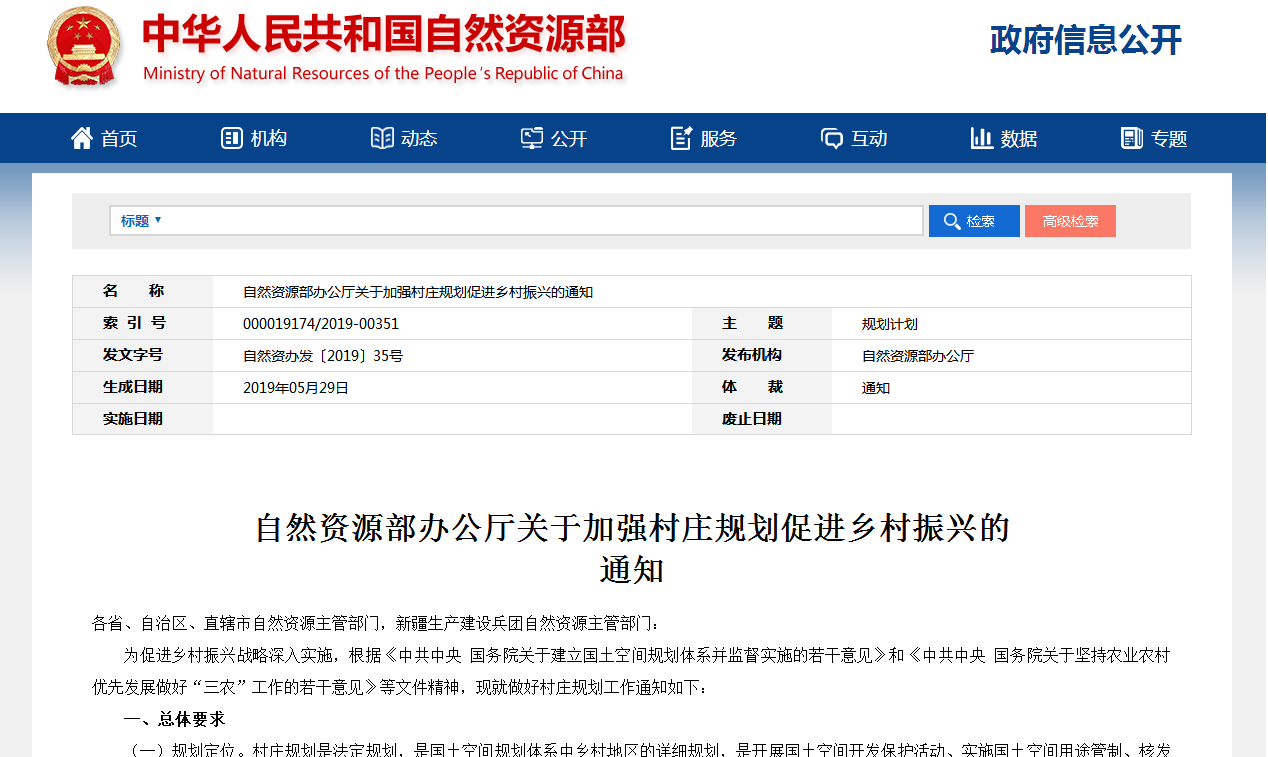Click paragraph starting 为促进乡村振兴战略深入实施
The image size is (1268, 757).
click(x=631, y=672)
